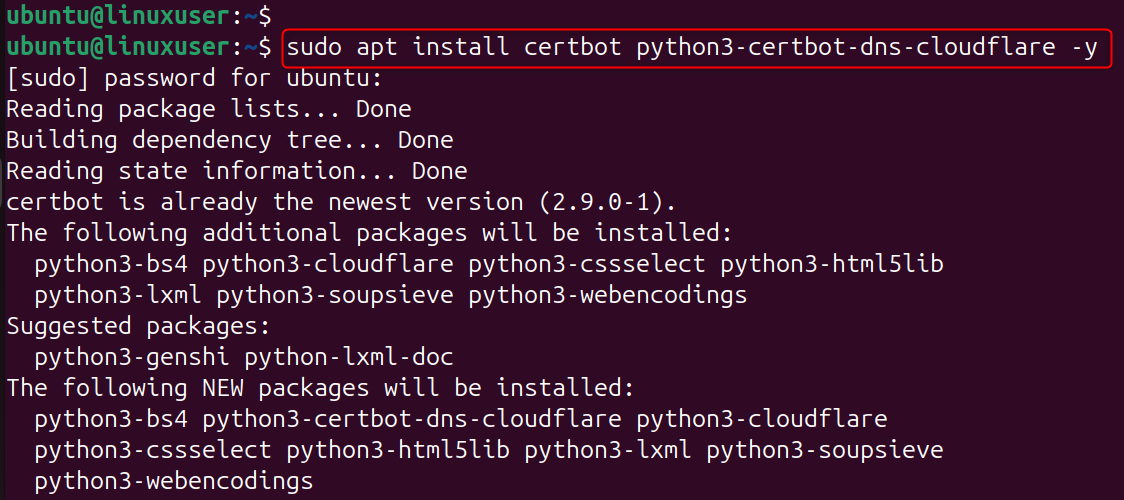
Task: Select the python-lxml-doc suggested package
Action: (348, 357)
